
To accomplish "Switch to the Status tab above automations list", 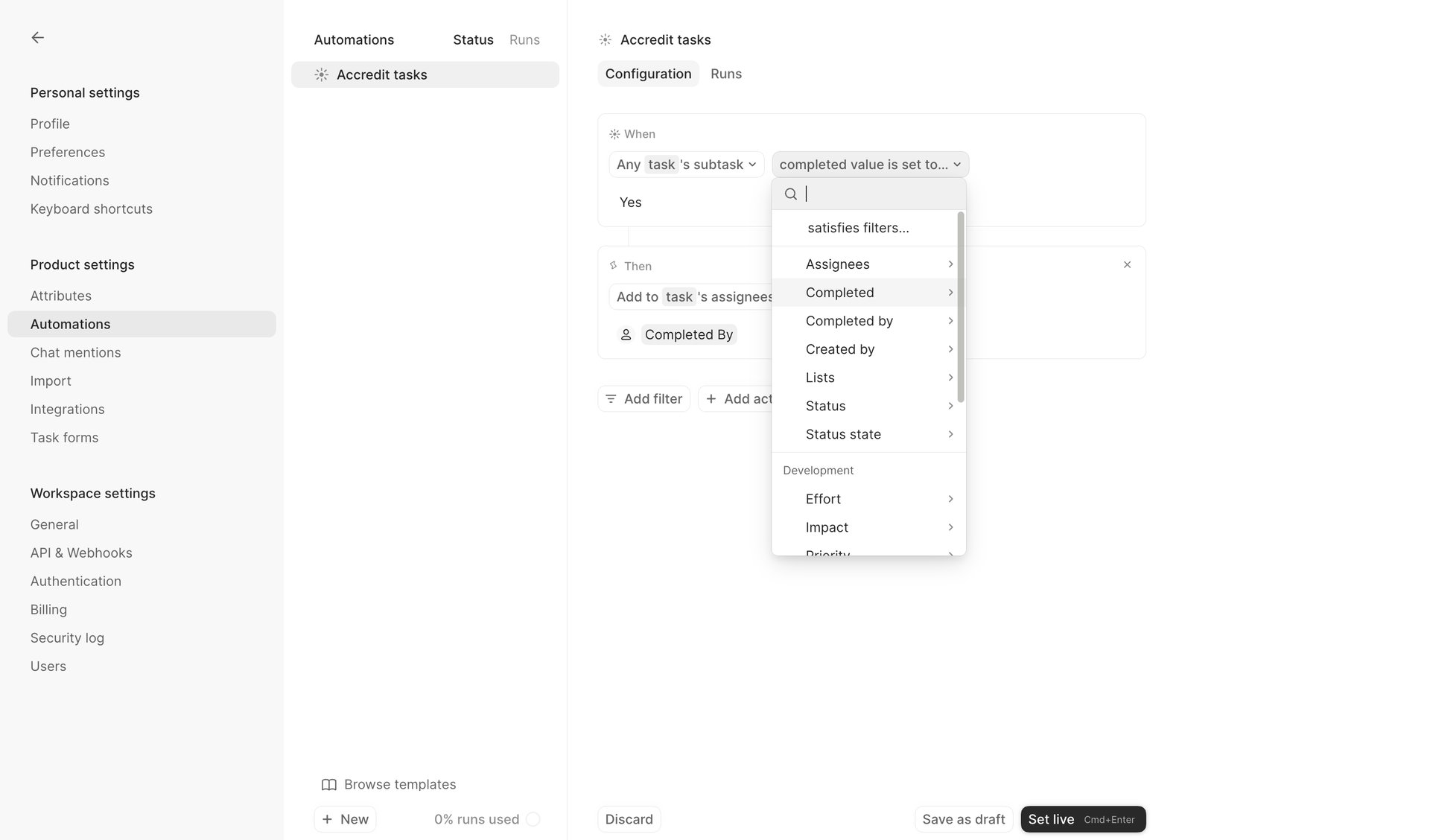I will pos(473,39).
